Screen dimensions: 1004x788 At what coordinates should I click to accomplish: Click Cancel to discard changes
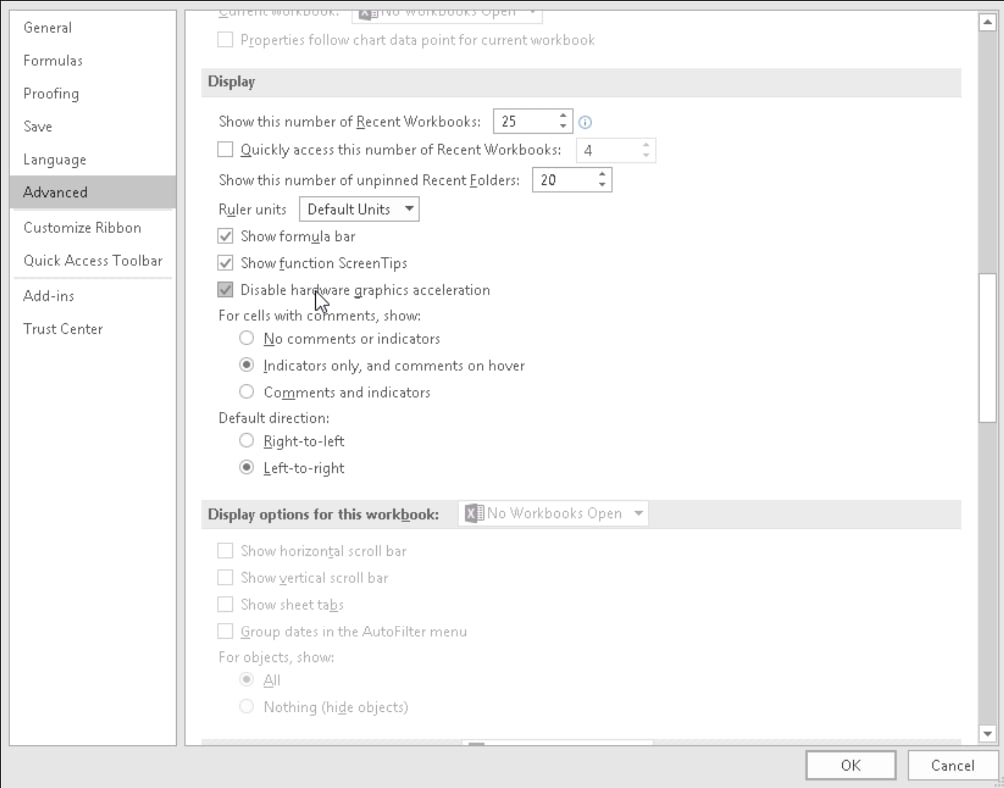pyautogui.click(x=952, y=766)
